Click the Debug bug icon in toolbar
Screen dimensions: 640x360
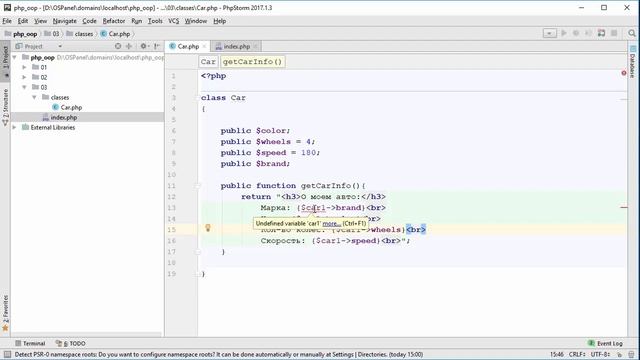576,33
